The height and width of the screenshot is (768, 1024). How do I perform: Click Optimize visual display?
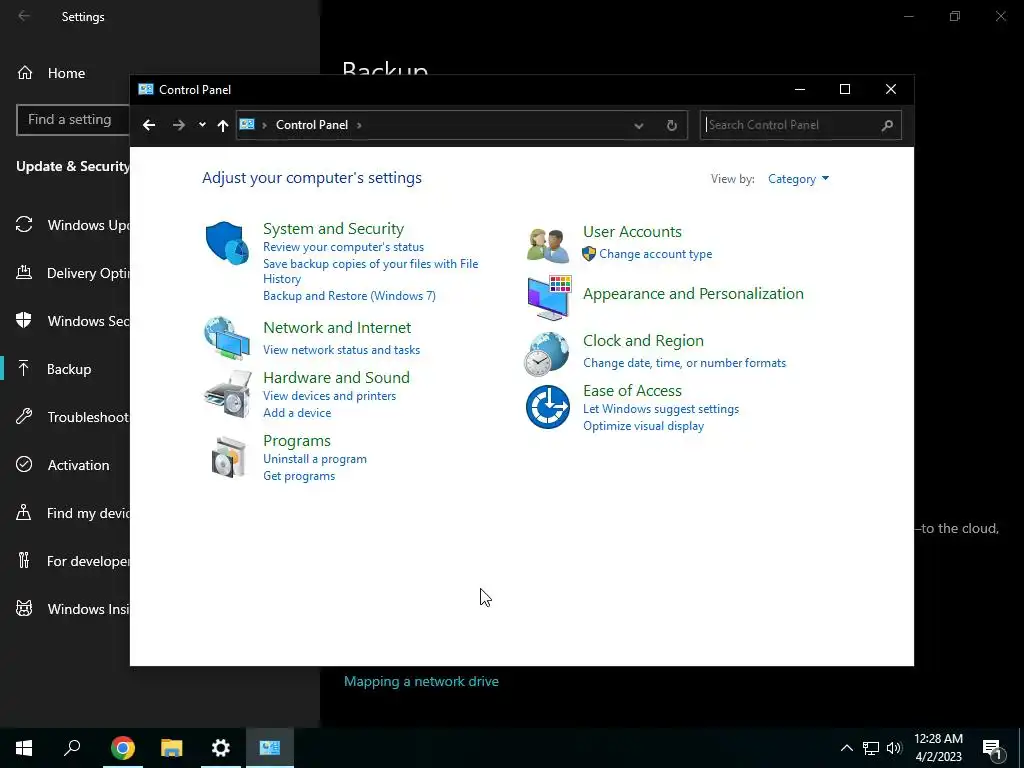click(x=643, y=426)
